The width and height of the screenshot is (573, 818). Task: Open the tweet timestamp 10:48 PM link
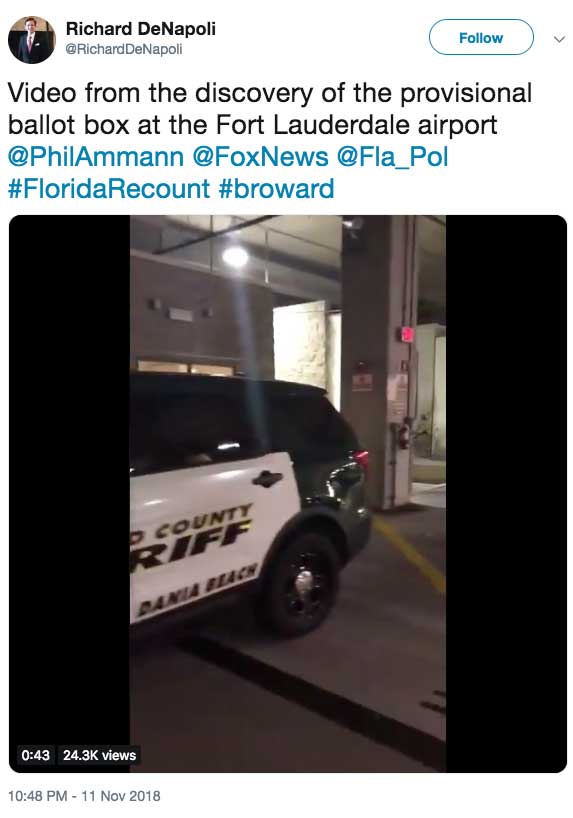[38, 796]
